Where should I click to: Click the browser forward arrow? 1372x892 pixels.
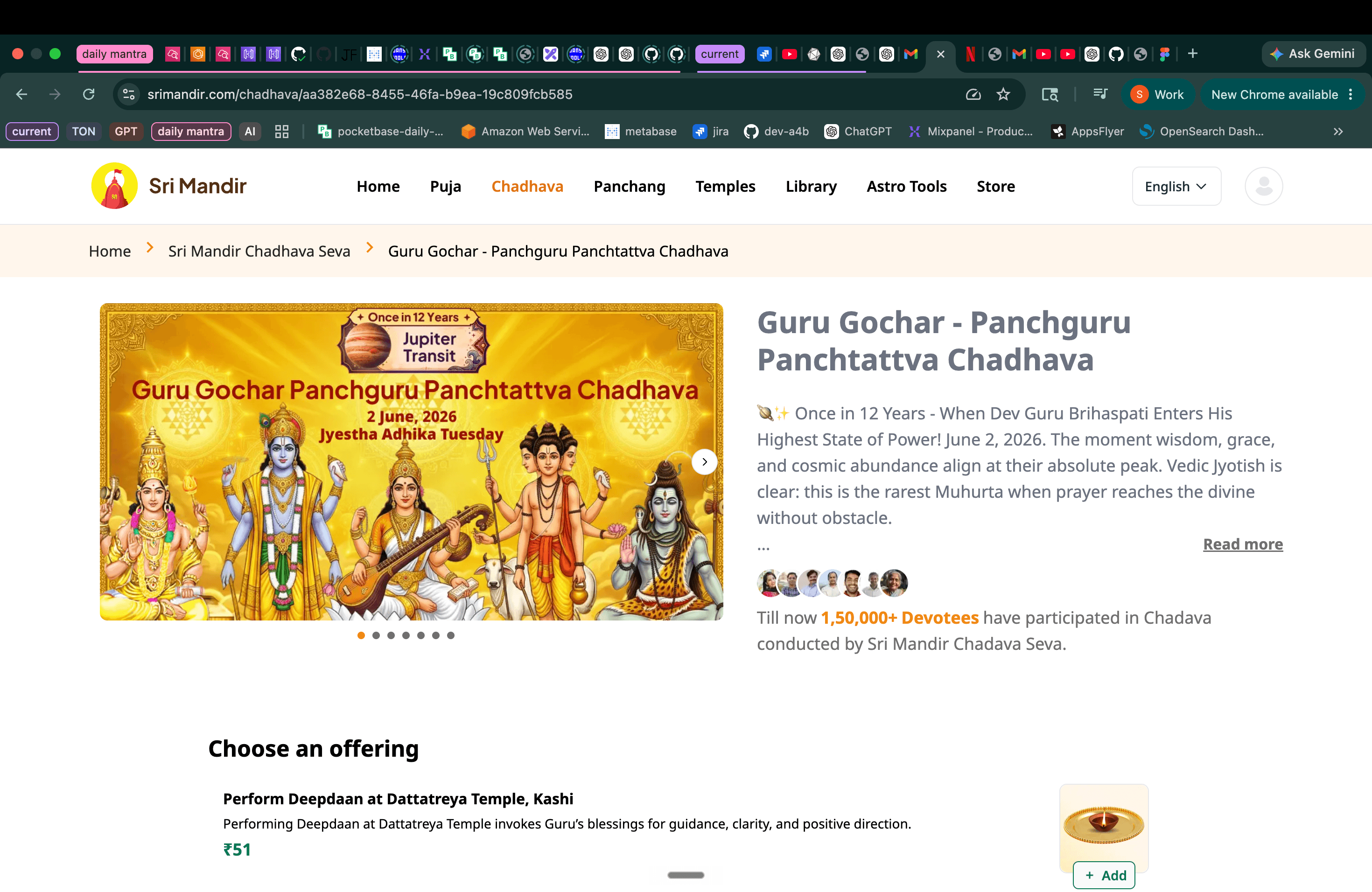pyautogui.click(x=55, y=94)
